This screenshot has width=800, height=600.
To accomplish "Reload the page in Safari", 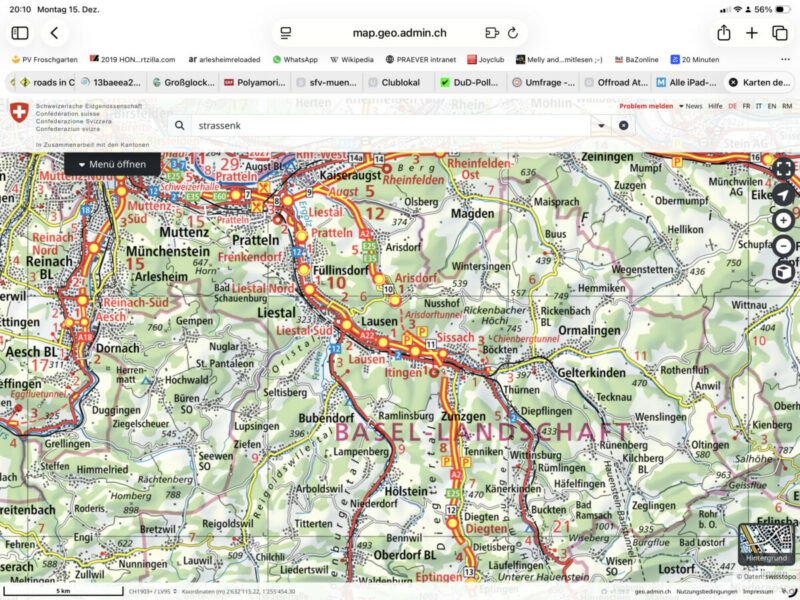I will [x=513, y=33].
